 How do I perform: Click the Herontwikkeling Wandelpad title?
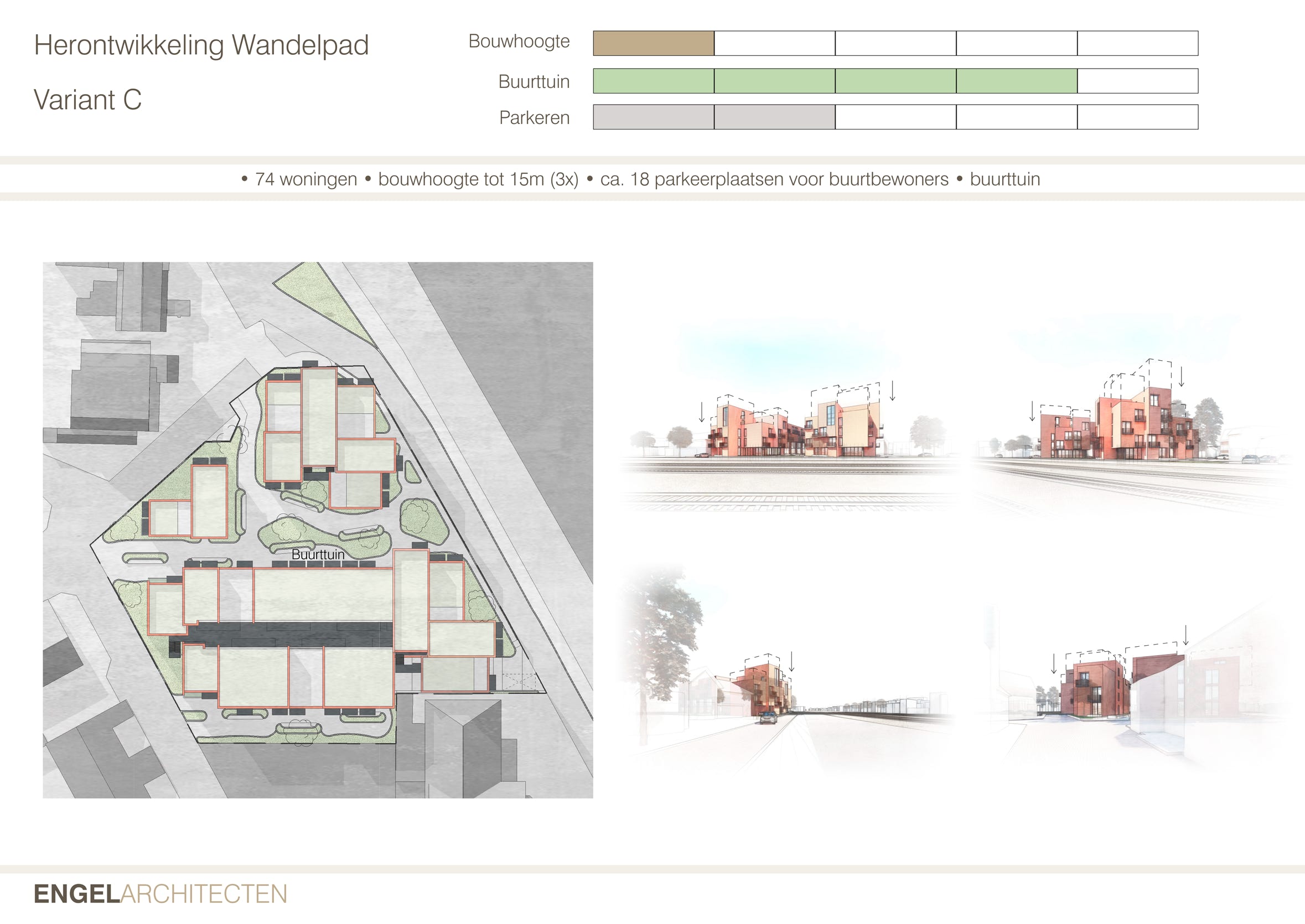201,45
